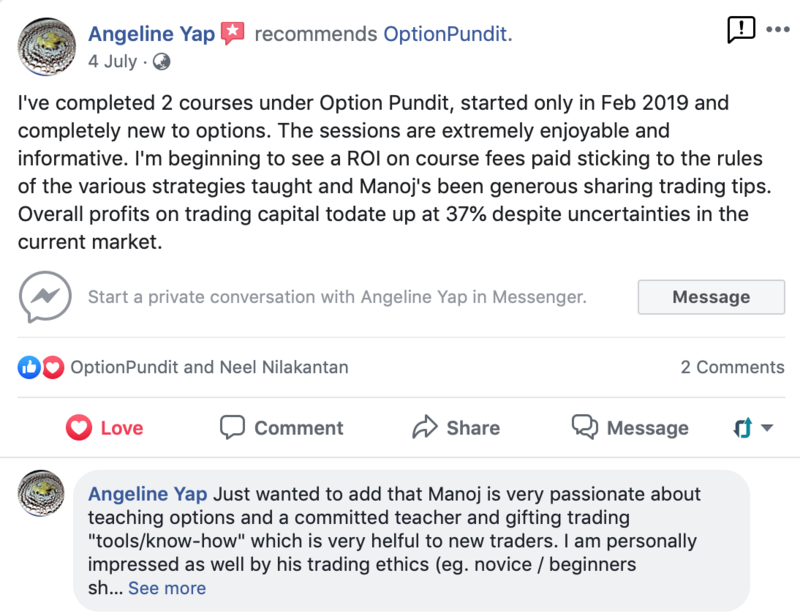Click the Message action in reaction bar

(630, 428)
